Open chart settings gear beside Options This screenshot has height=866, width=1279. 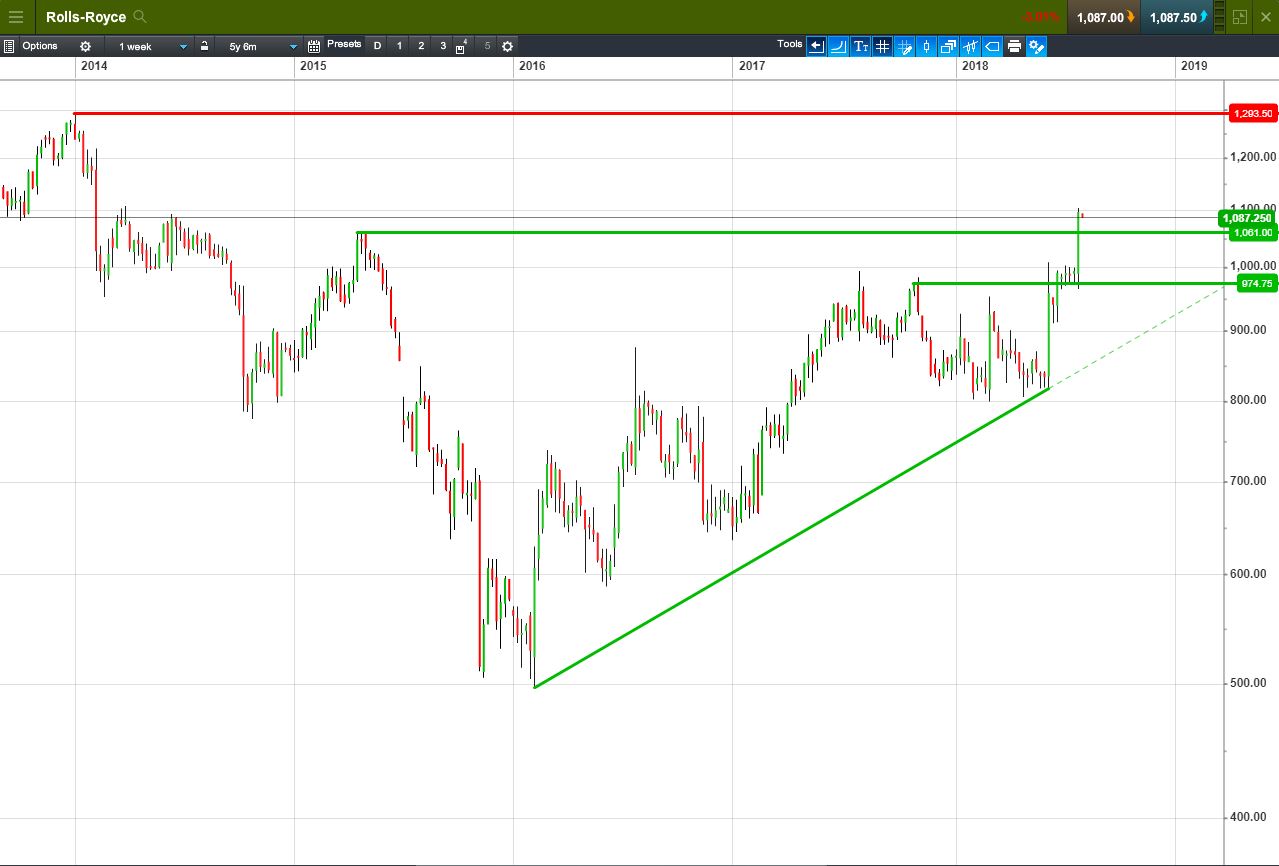85,46
